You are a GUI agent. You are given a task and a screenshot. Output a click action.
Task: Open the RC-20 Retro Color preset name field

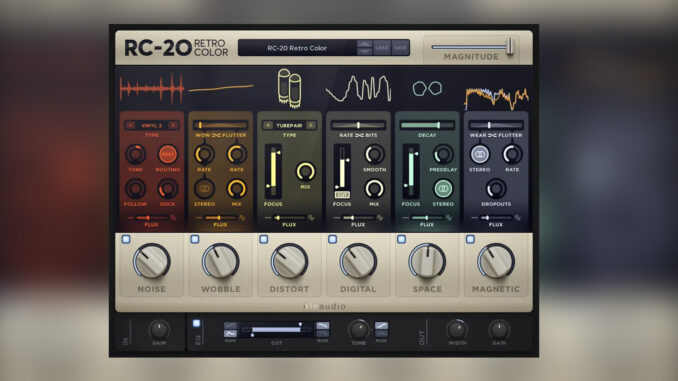click(x=297, y=48)
